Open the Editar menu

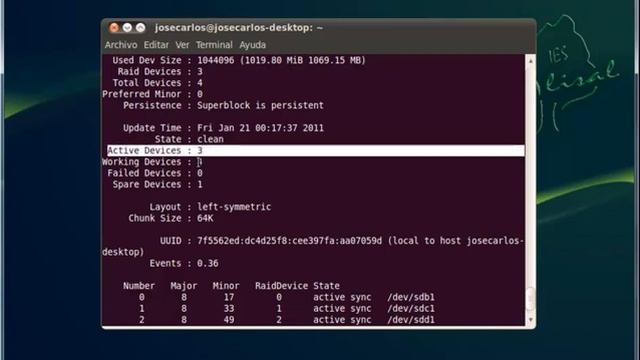pos(156,45)
